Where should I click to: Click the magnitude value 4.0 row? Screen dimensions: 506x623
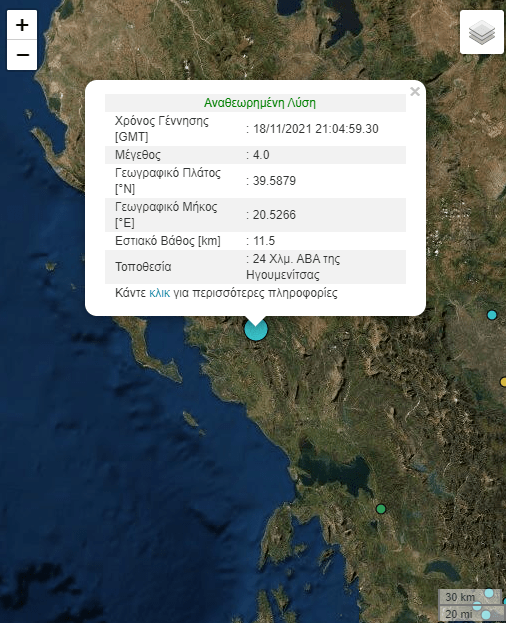coord(255,155)
